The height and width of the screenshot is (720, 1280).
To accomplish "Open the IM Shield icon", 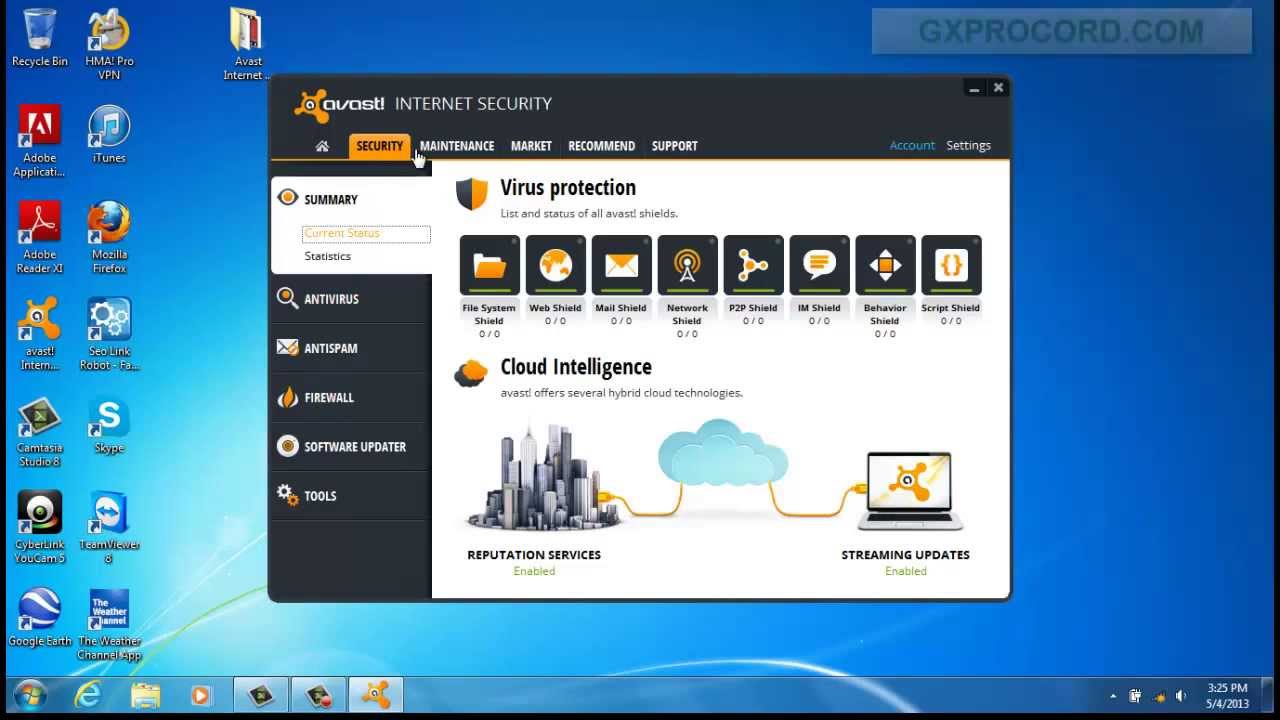I will pyautogui.click(x=819, y=265).
